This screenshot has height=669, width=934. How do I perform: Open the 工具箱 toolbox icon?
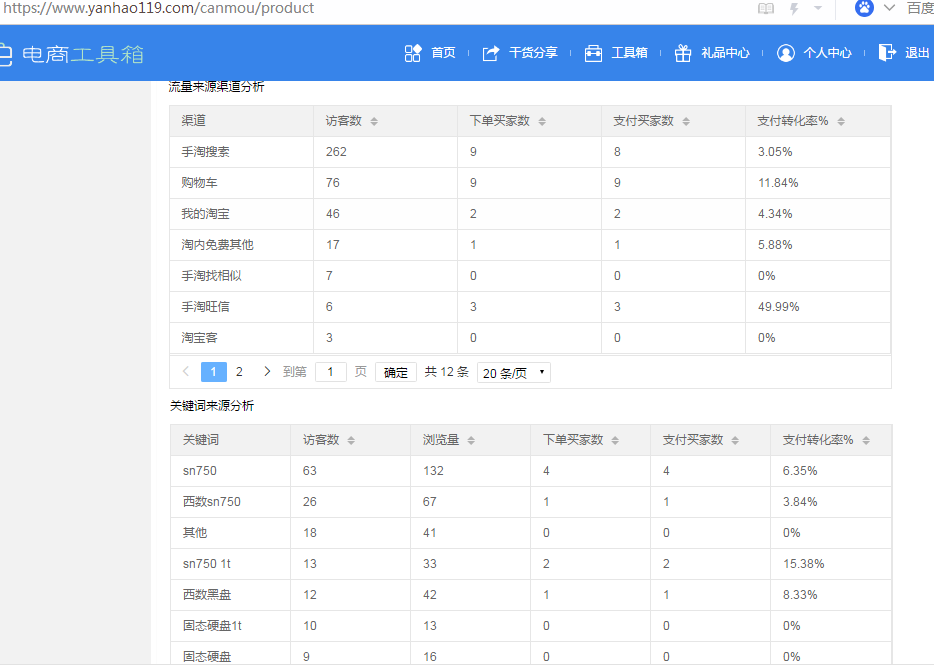(593, 53)
